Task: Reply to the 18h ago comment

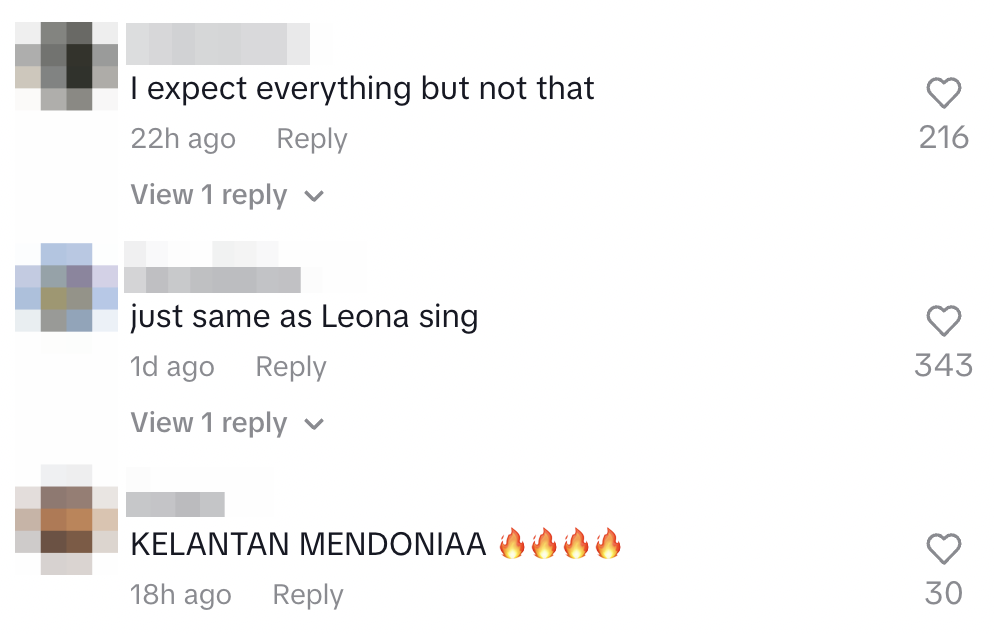Action: [307, 595]
